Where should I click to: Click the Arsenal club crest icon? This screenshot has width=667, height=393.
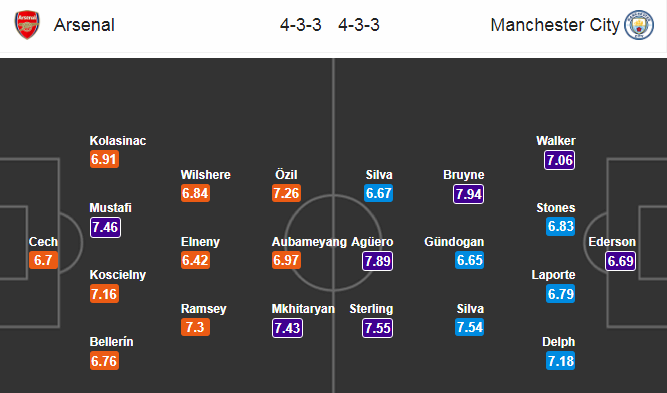coord(27,25)
